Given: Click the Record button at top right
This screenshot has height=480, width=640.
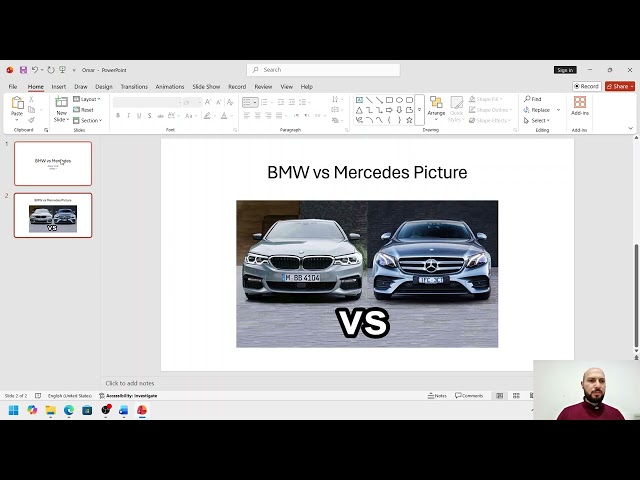Looking at the screenshot, I should (x=587, y=86).
